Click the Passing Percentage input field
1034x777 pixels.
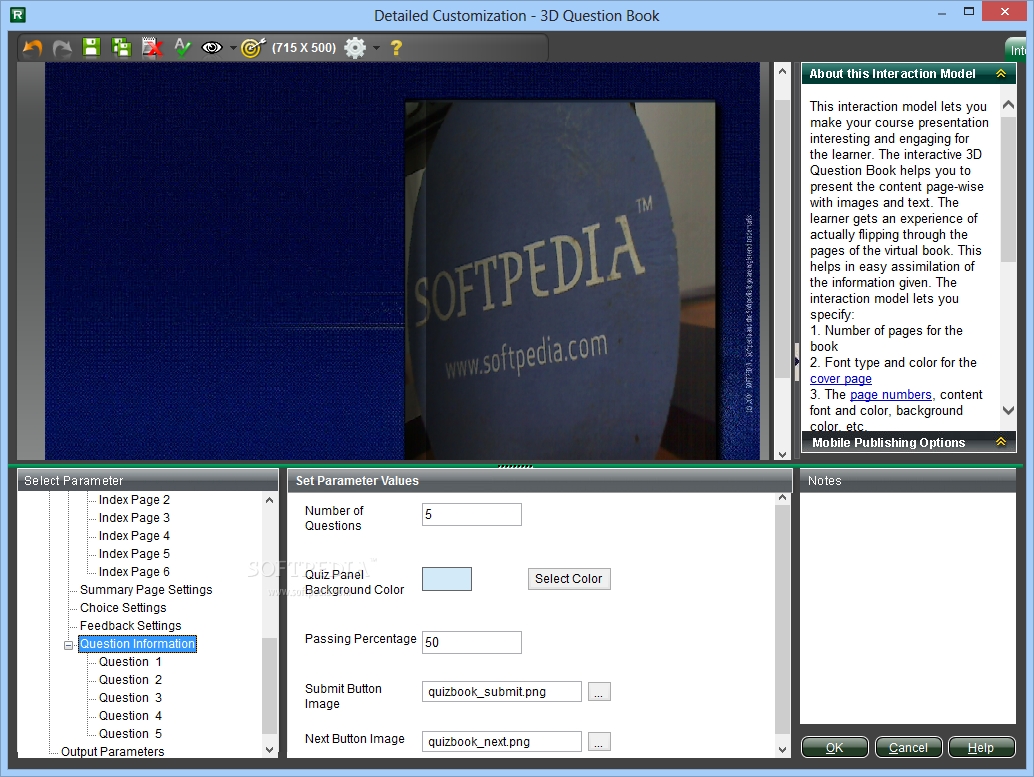click(471, 642)
